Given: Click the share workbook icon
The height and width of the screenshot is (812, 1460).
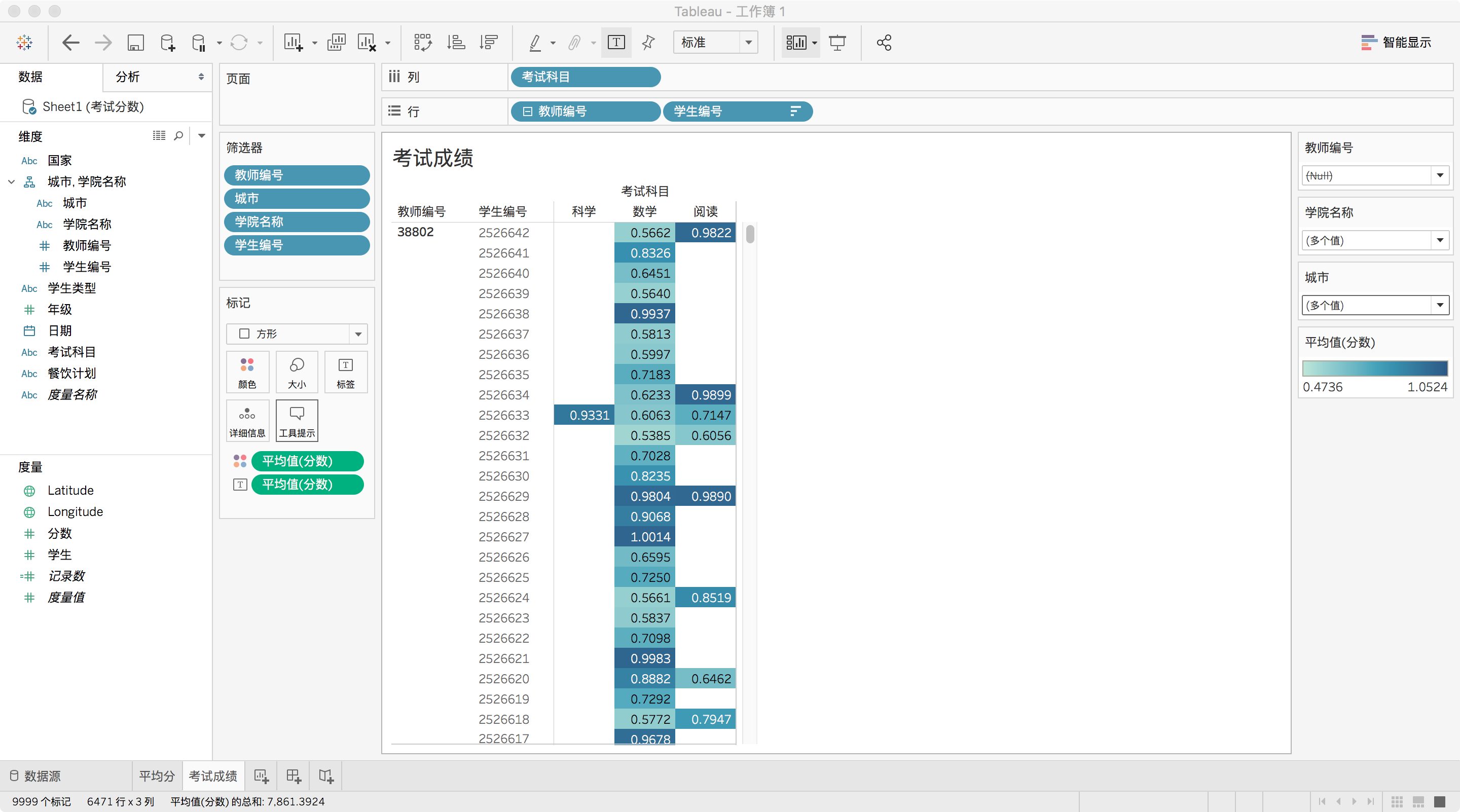Looking at the screenshot, I should 884,43.
